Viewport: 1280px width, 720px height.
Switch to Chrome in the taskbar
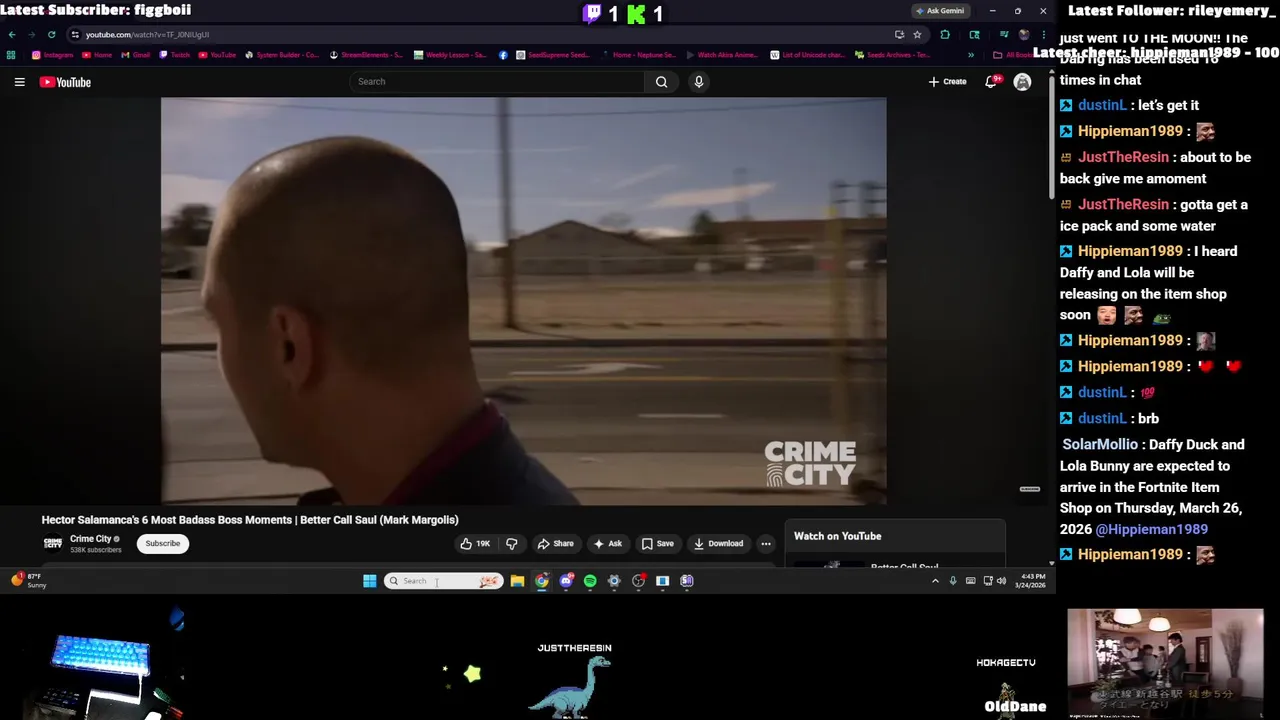click(541, 581)
